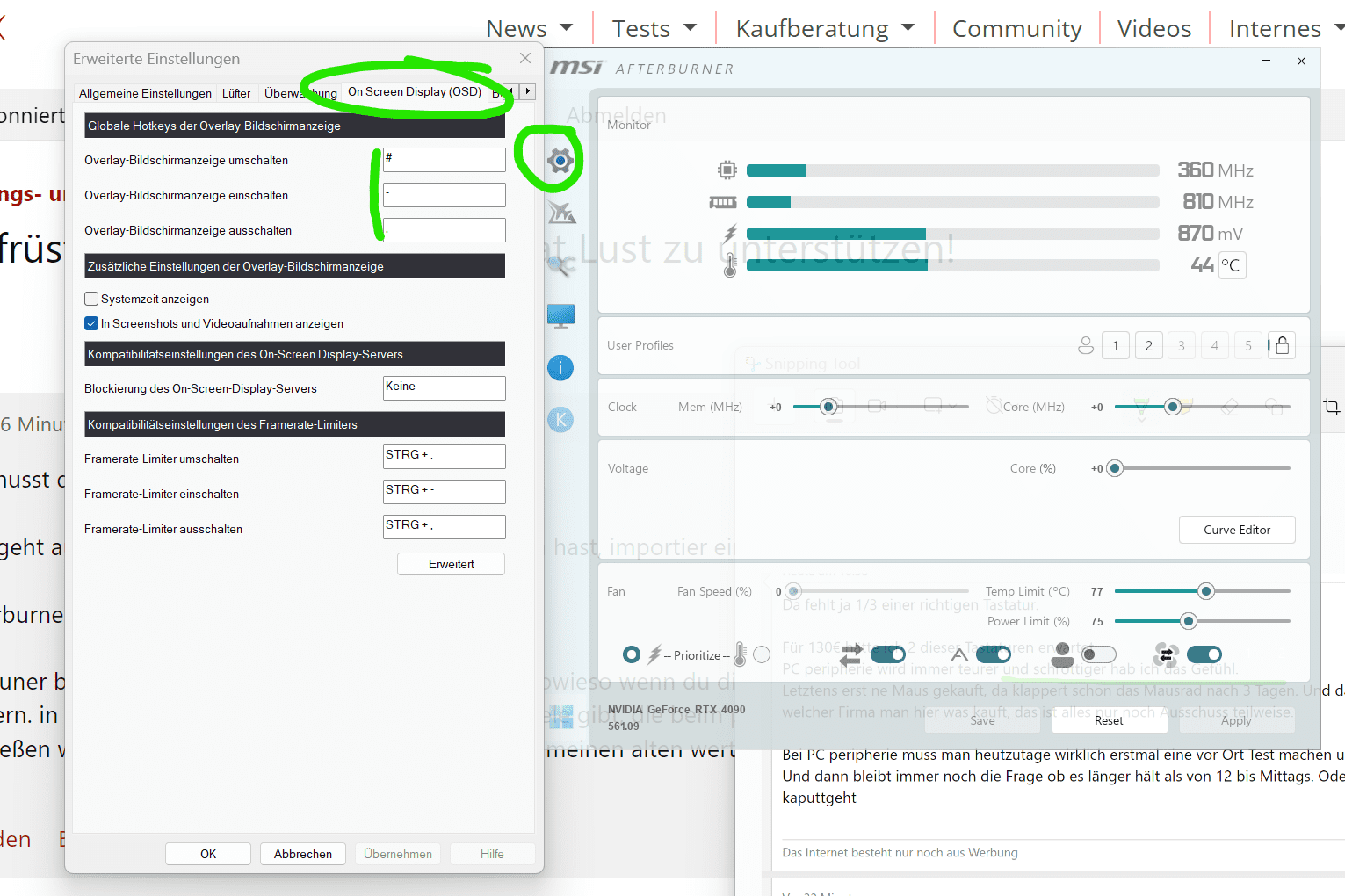
Task: Open Afterburner settings gear icon
Action: tap(560, 161)
